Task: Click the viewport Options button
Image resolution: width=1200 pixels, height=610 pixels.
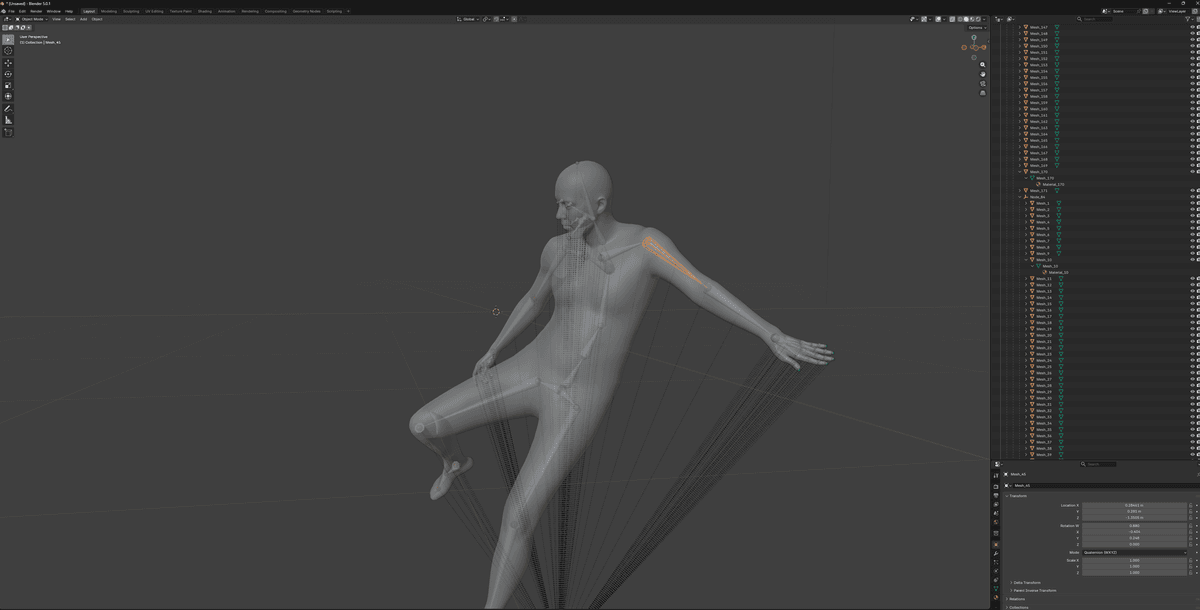Action: point(976,28)
